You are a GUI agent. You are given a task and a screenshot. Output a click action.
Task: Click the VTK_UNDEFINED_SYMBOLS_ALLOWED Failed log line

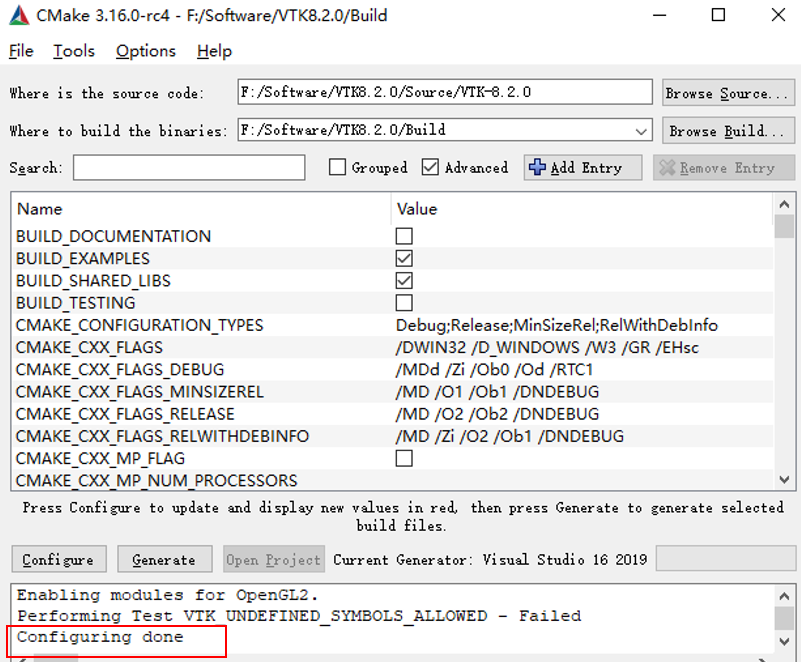(x=299, y=616)
